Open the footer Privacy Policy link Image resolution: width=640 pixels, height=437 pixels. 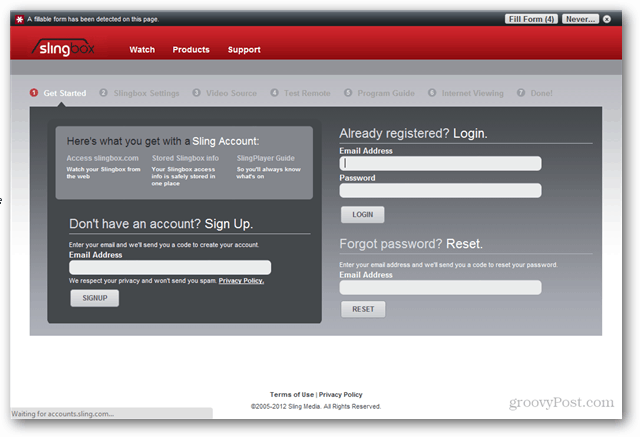(x=340, y=395)
